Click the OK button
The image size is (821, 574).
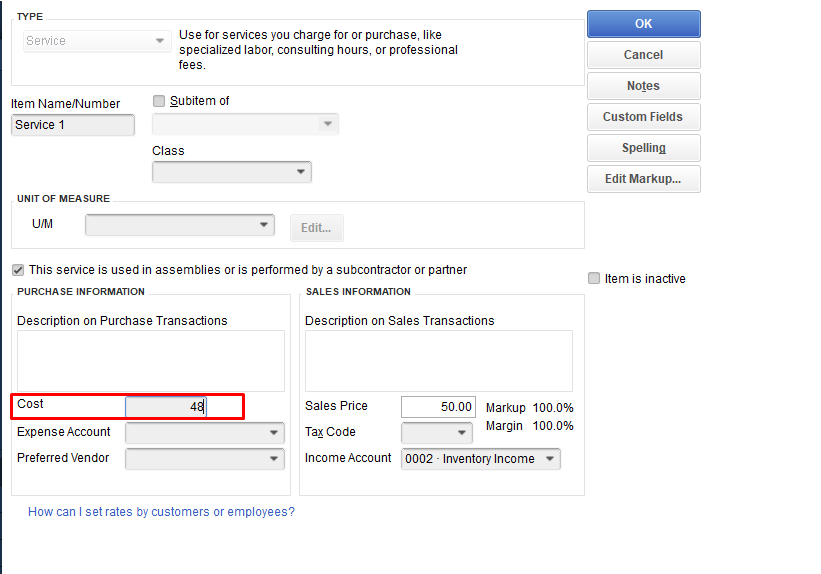[x=643, y=24]
